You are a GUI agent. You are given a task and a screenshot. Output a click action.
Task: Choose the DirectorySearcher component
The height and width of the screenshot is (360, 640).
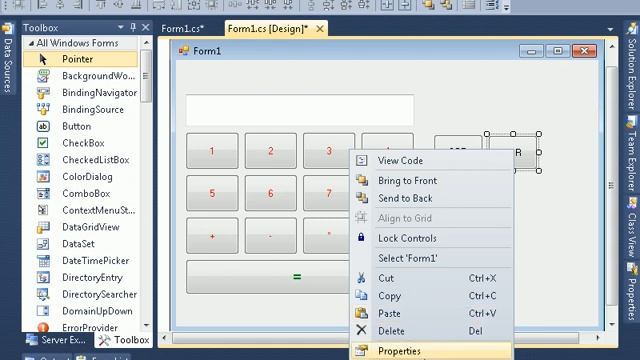[x=80, y=294]
